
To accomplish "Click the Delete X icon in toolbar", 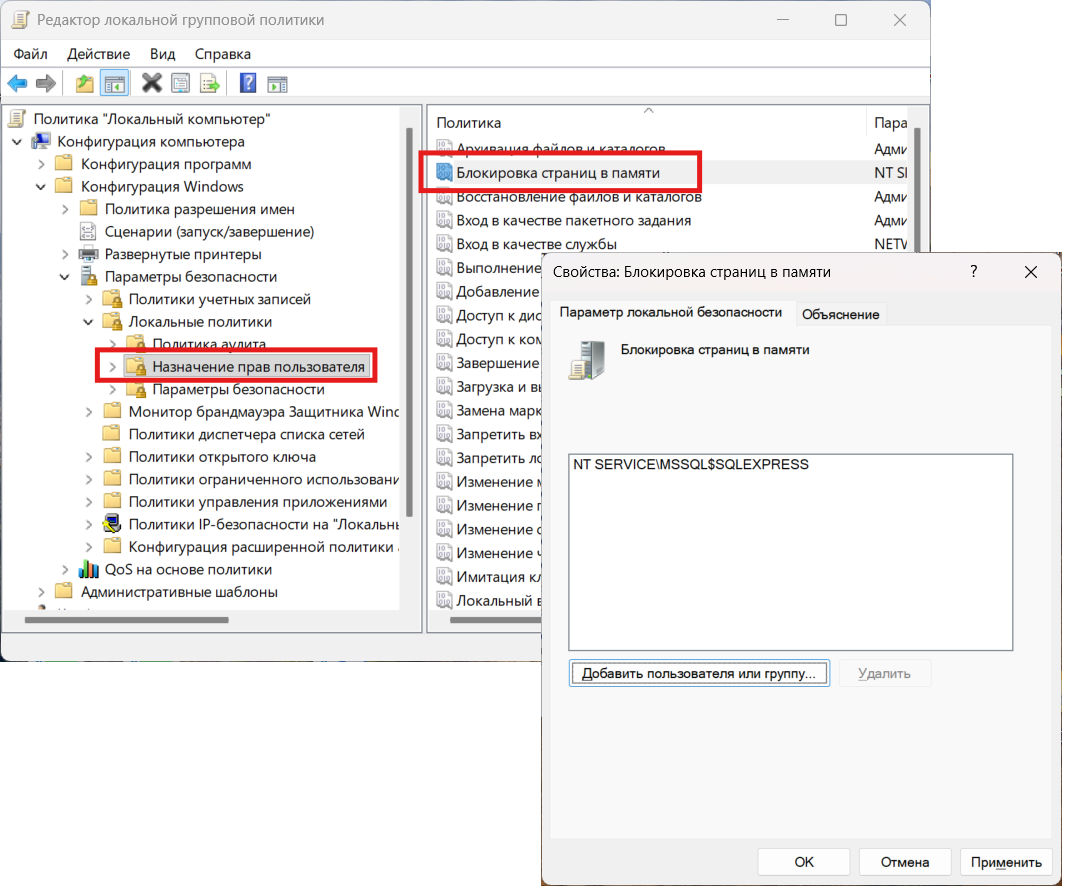I will [x=152, y=83].
